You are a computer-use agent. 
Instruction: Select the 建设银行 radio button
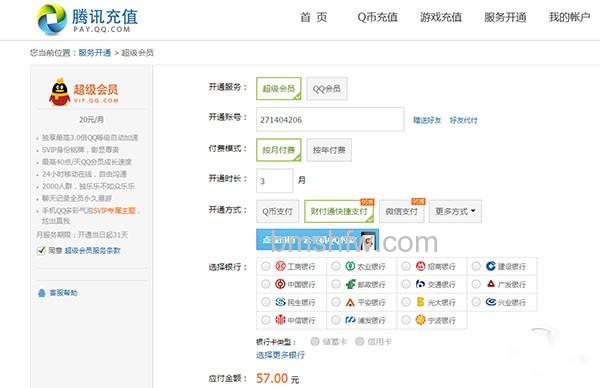pos(476,266)
